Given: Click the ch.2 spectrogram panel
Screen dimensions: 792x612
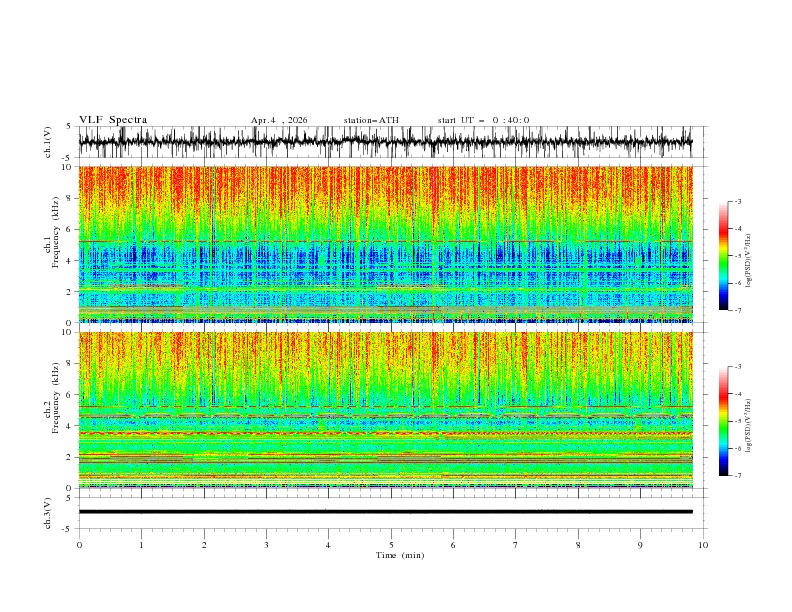Looking at the screenshot, I should pos(385,410).
